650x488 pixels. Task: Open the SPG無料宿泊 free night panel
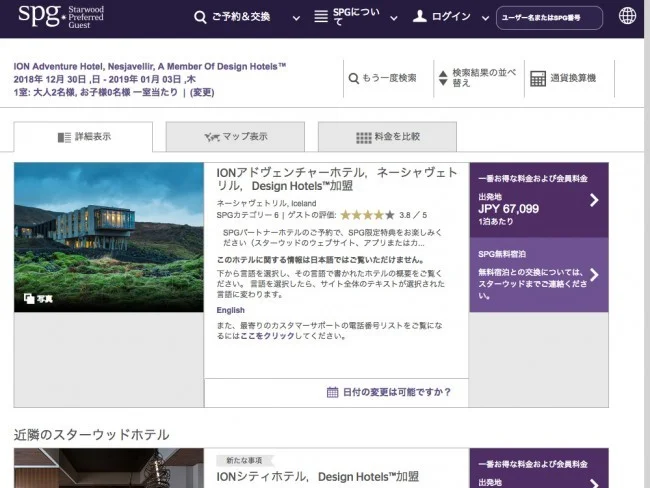pyautogui.click(x=538, y=275)
